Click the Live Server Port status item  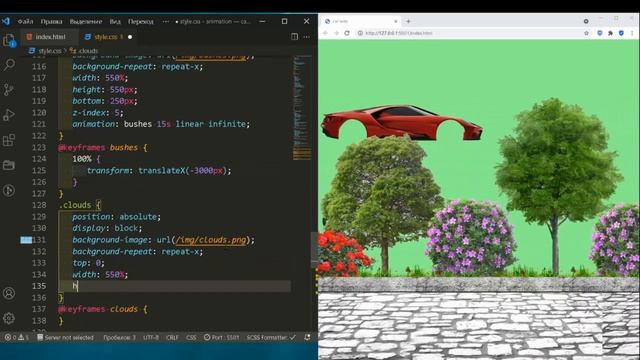coord(222,338)
